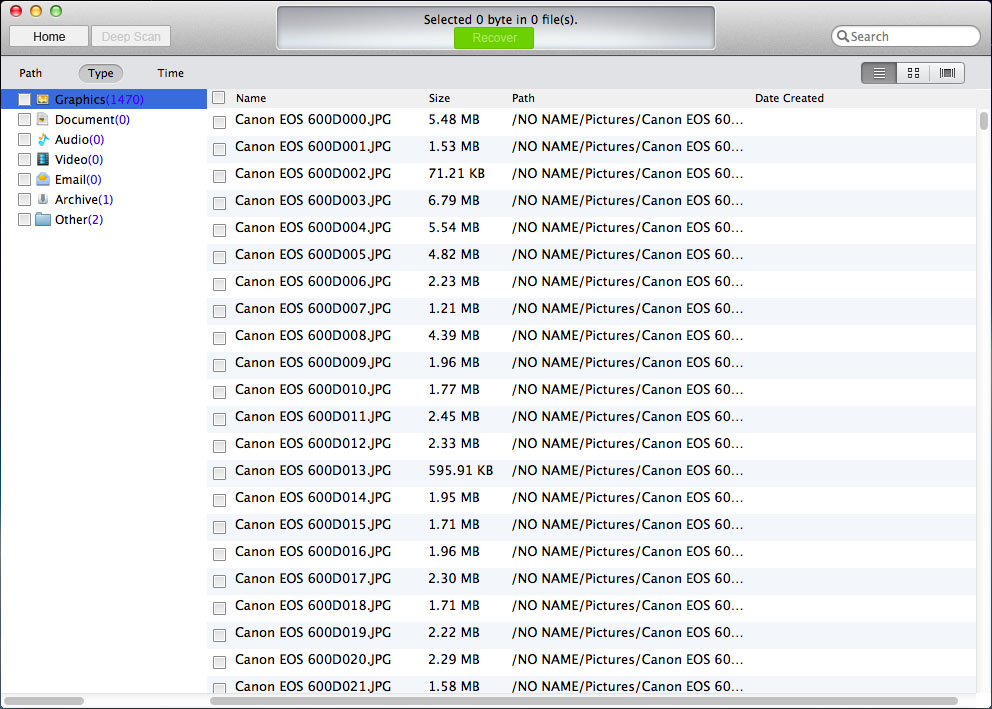Tick the Other category checkbox
This screenshot has width=992, height=709.
(24, 219)
